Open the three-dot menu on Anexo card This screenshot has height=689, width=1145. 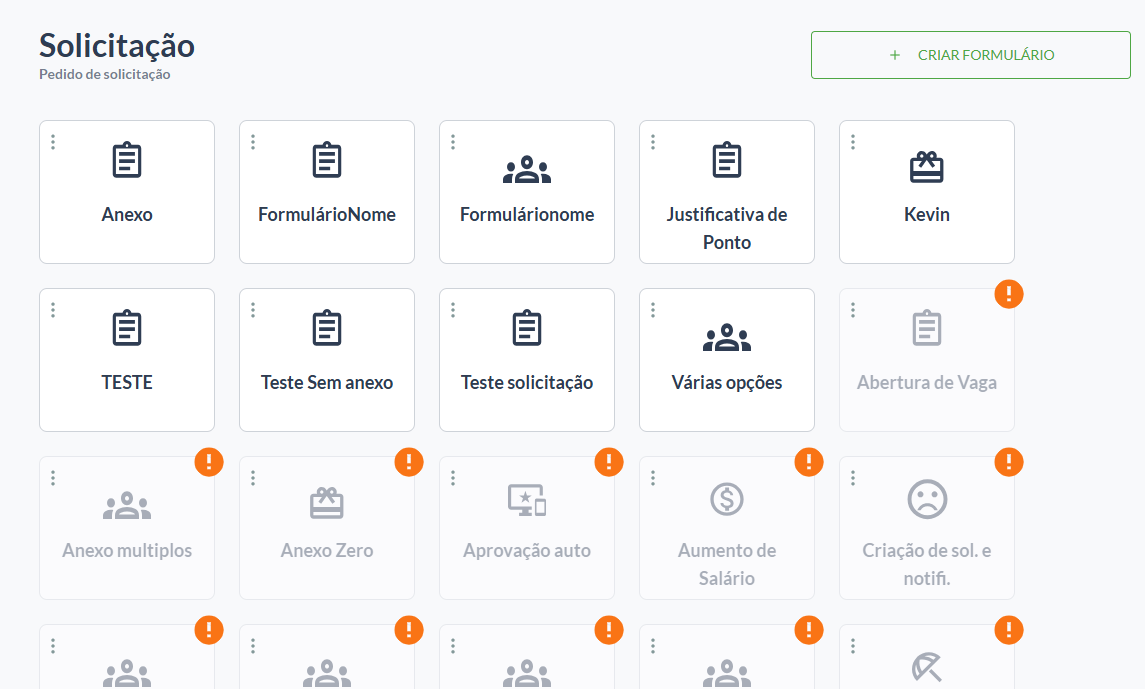(53, 142)
